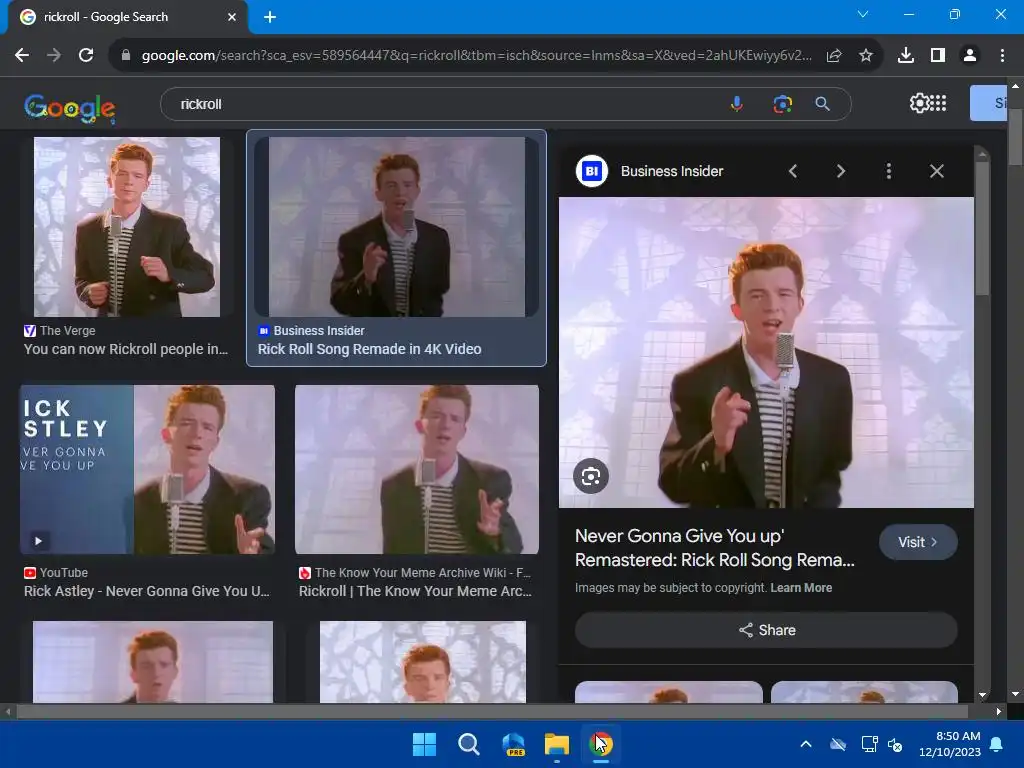Show hidden system tray icons

coord(806,744)
